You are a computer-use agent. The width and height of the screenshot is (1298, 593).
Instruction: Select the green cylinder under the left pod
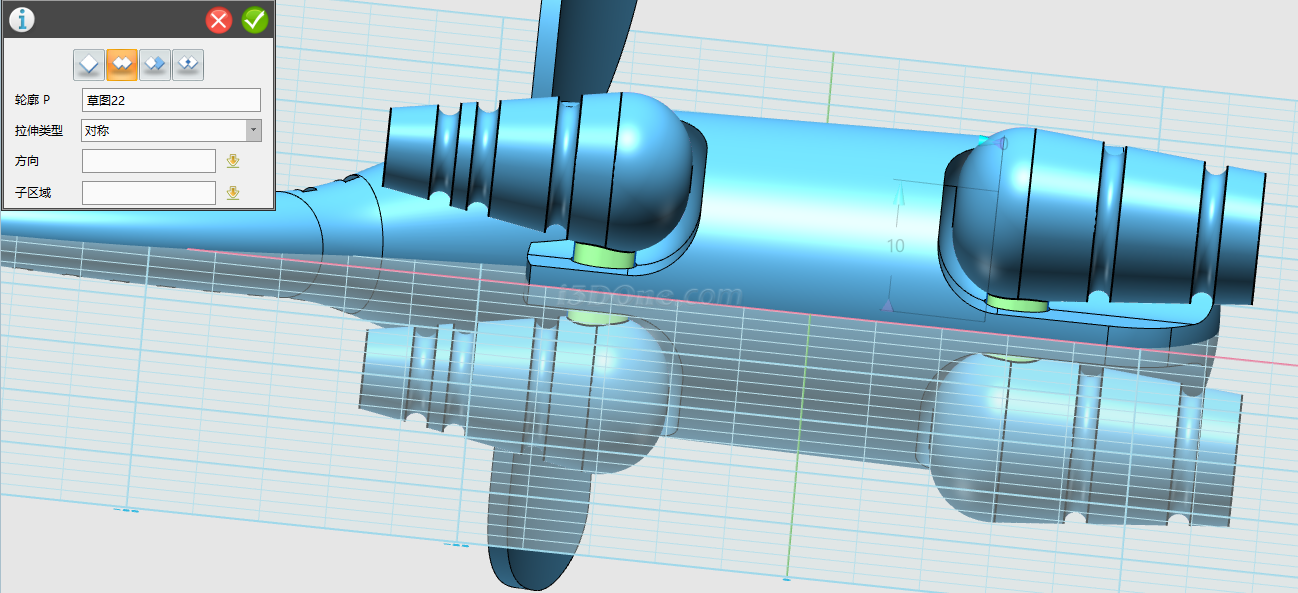pos(601,258)
